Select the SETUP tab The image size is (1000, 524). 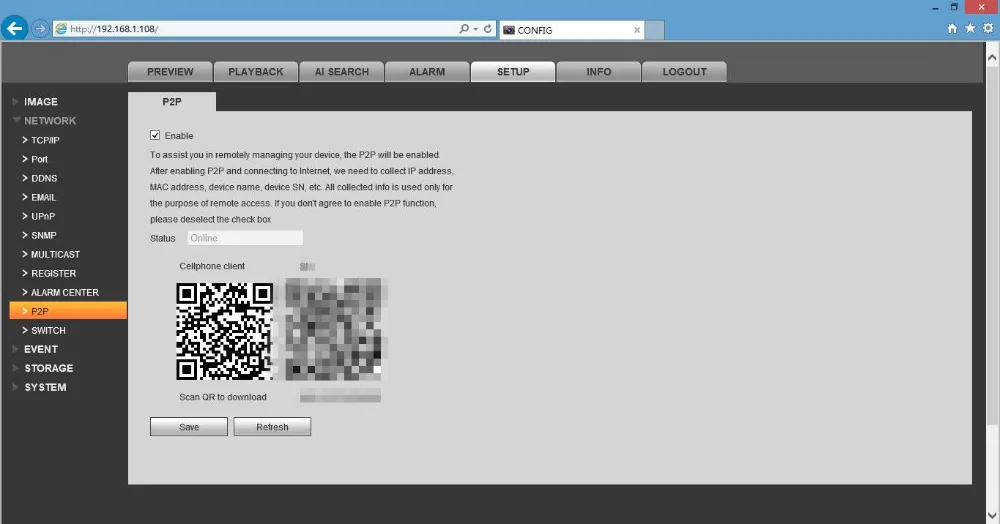(x=513, y=72)
